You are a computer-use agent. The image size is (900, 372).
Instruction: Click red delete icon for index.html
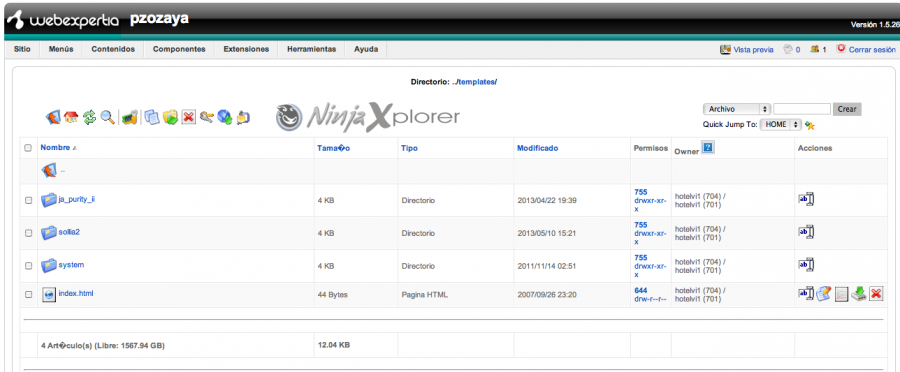coord(876,294)
